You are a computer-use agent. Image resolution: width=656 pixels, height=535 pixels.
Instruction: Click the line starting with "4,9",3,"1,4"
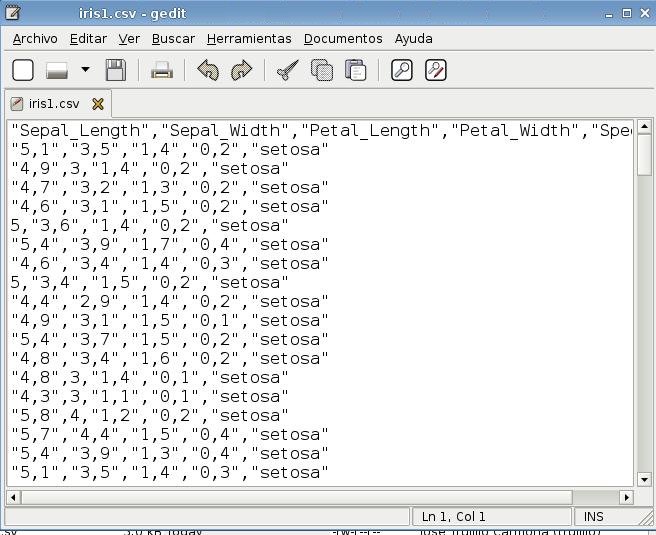point(149,169)
